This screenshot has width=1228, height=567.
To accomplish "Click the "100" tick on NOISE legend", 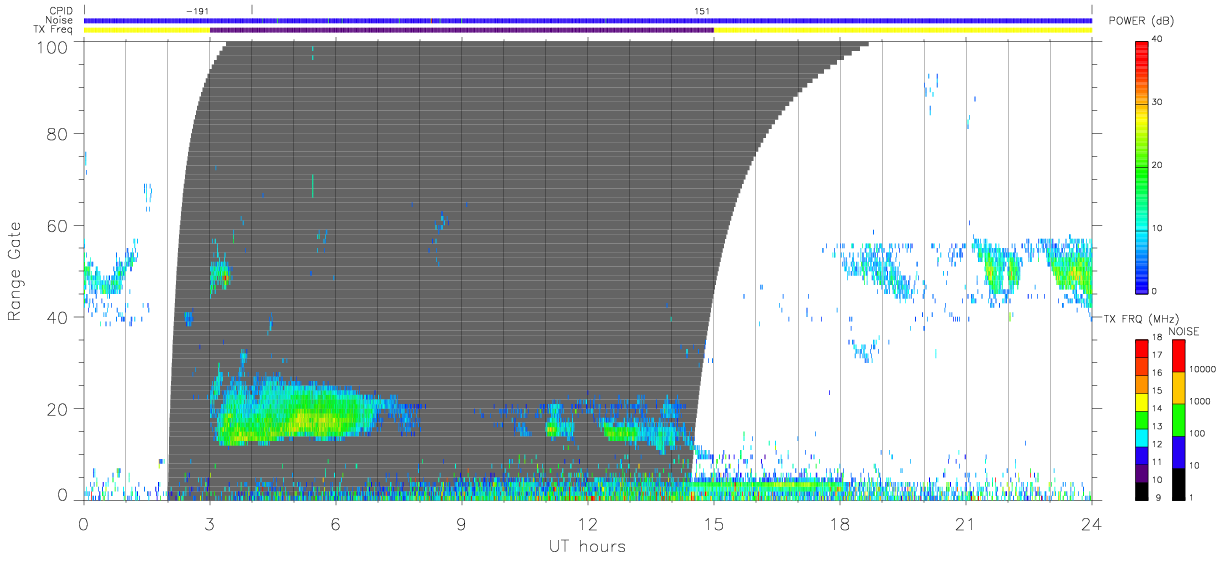I will pyautogui.click(x=1196, y=433).
